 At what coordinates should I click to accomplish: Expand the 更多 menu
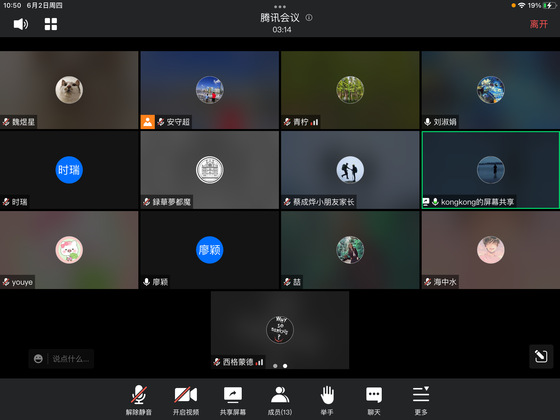point(421,400)
